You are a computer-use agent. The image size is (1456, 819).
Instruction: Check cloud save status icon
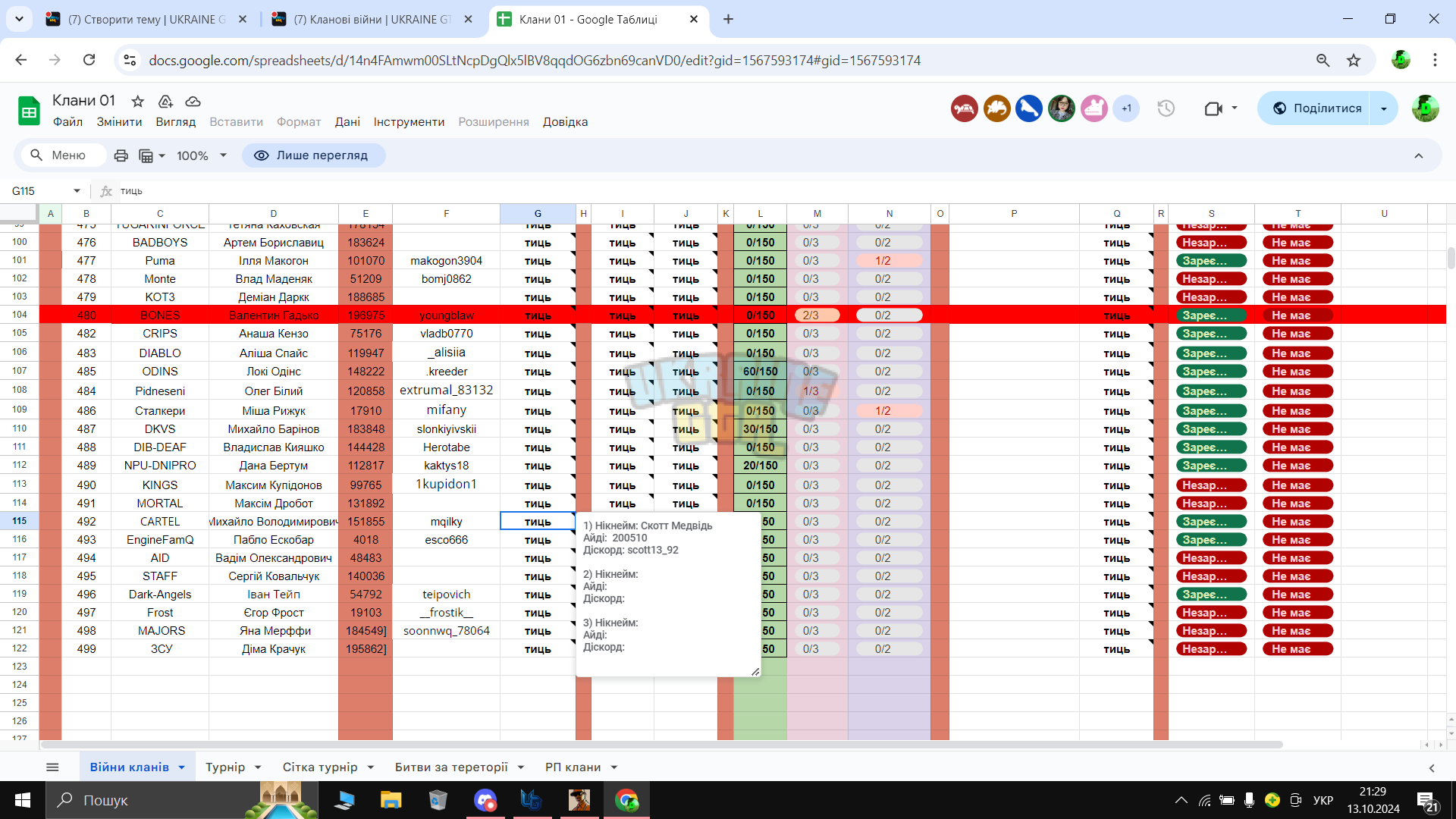[193, 101]
